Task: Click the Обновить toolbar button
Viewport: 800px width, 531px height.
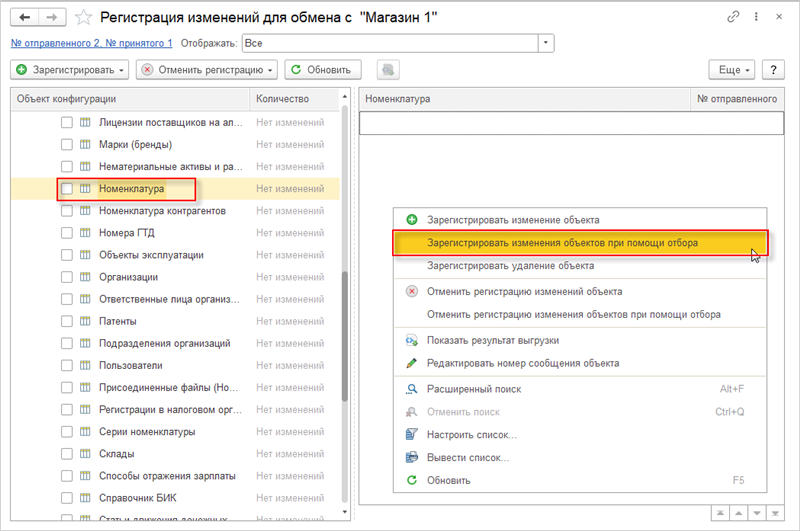Action: tap(322, 70)
